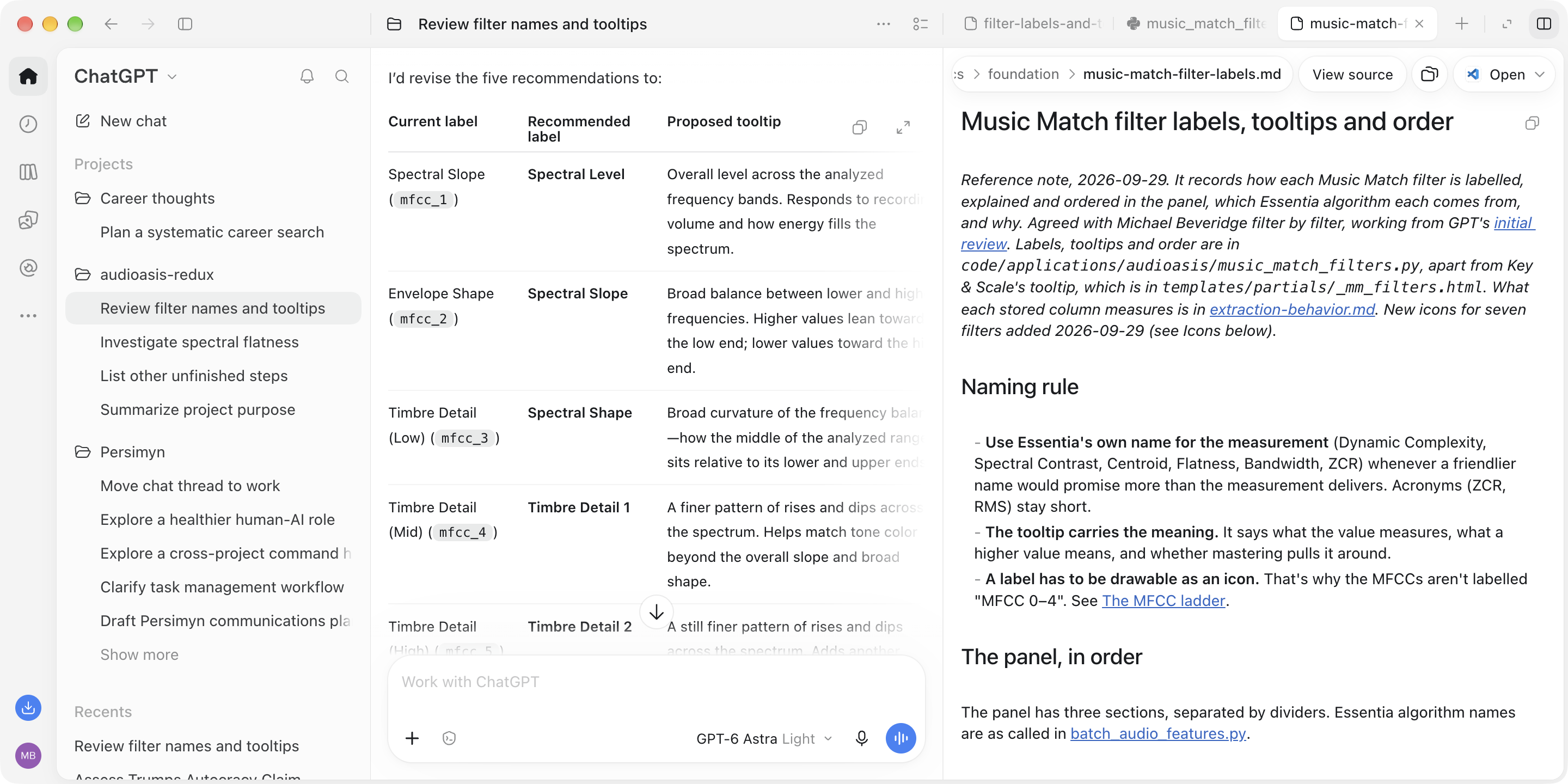Start voice mode with the blue waveform button
This screenshot has width=1568, height=784.
click(x=901, y=738)
